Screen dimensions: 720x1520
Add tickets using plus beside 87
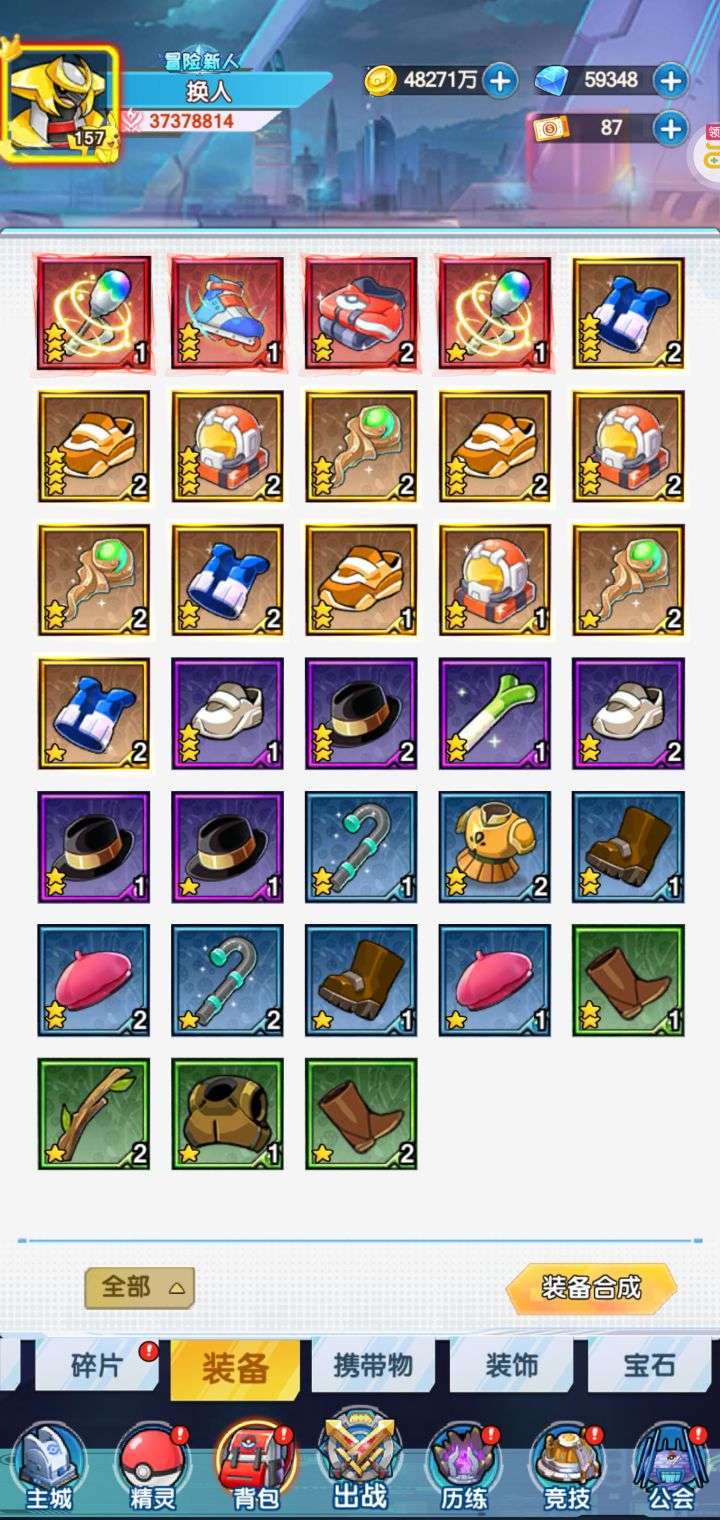[671, 128]
